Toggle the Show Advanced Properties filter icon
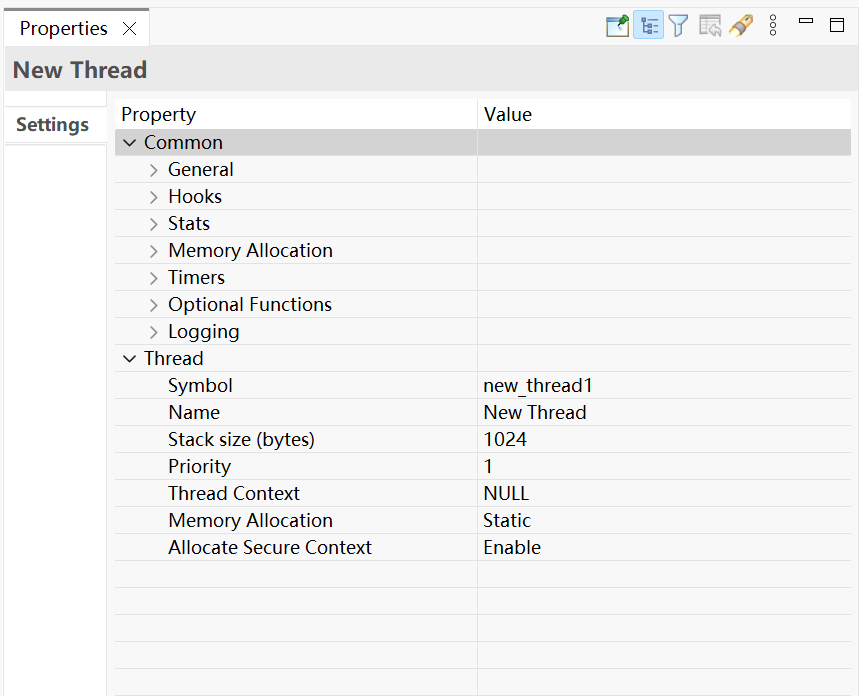 tap(678, 26)
